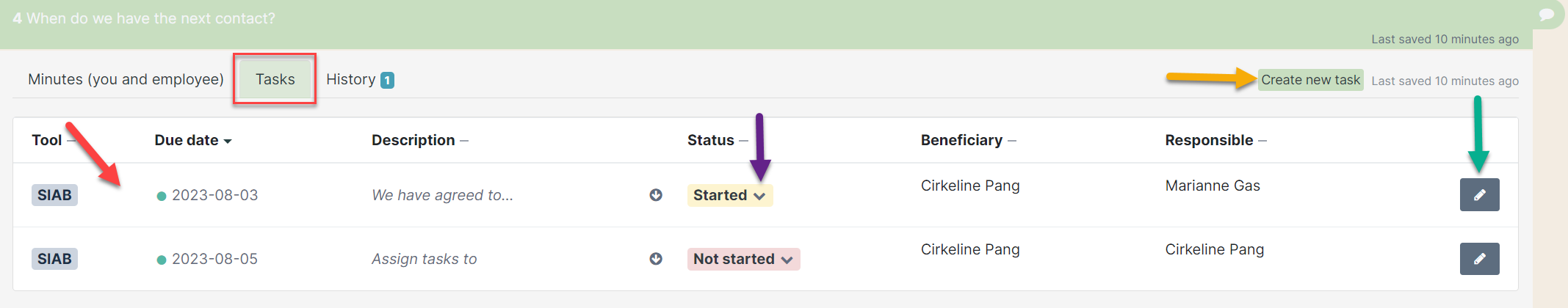Open the History tab
This screenshot has height=308, width=1568.
[x=360, y=79]
